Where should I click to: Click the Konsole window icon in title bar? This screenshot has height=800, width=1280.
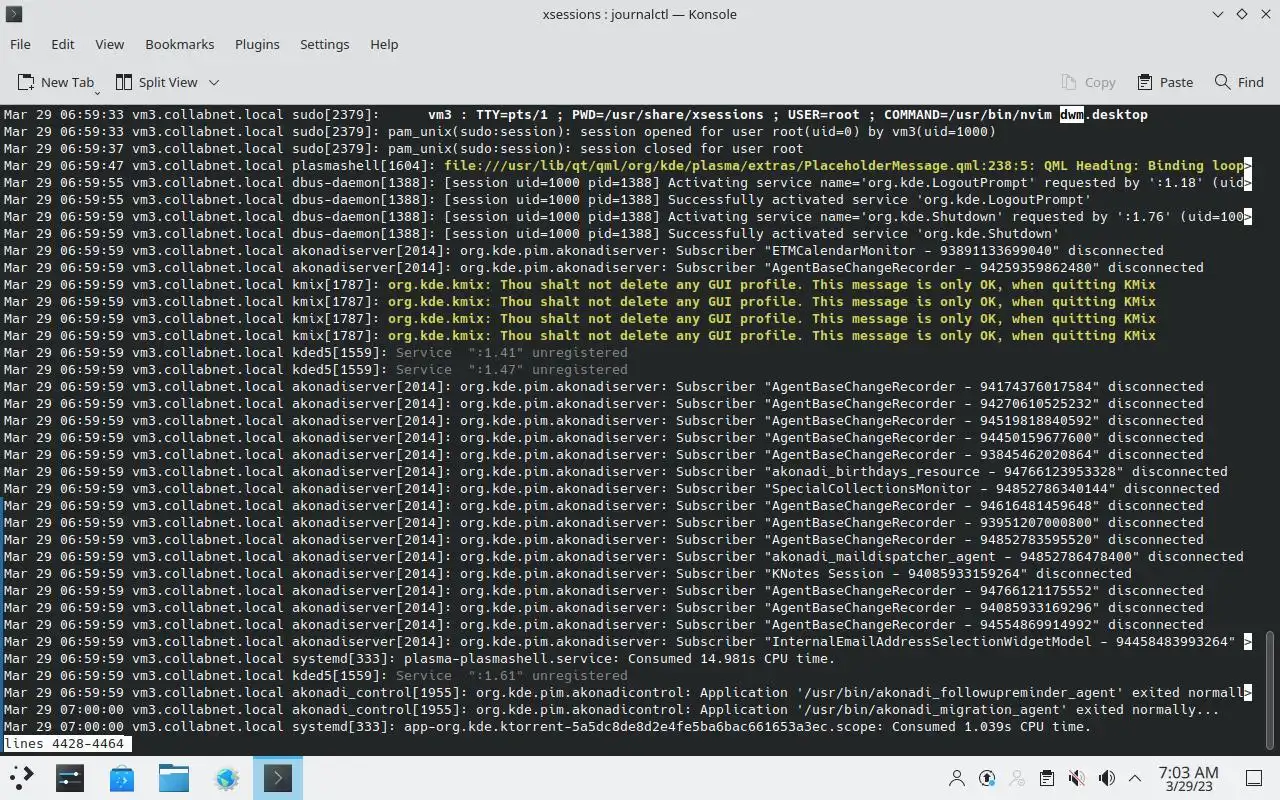[14, 14]
